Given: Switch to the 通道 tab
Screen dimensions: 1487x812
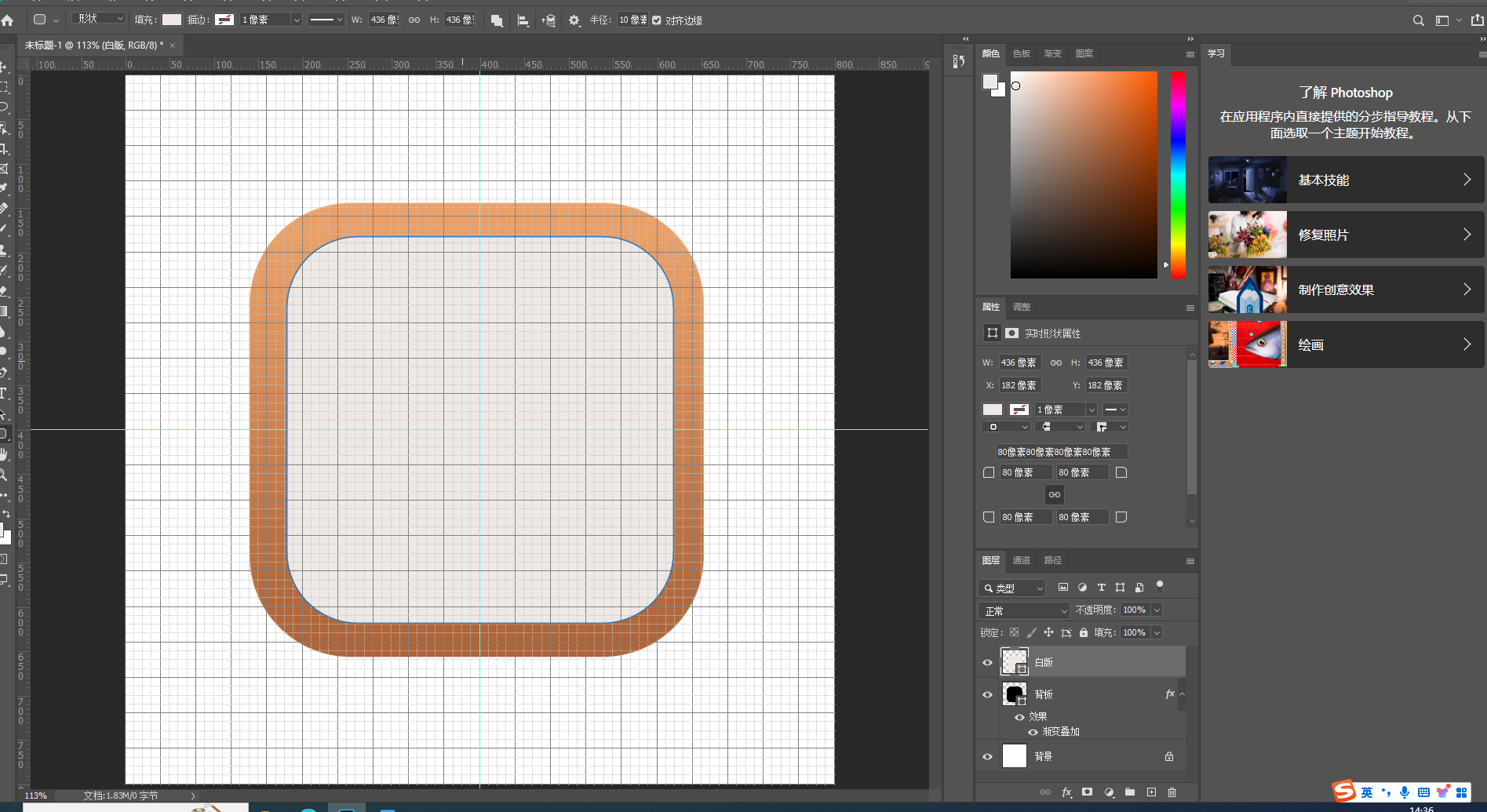Looking at the screenshot, I should pos(1021,560).
